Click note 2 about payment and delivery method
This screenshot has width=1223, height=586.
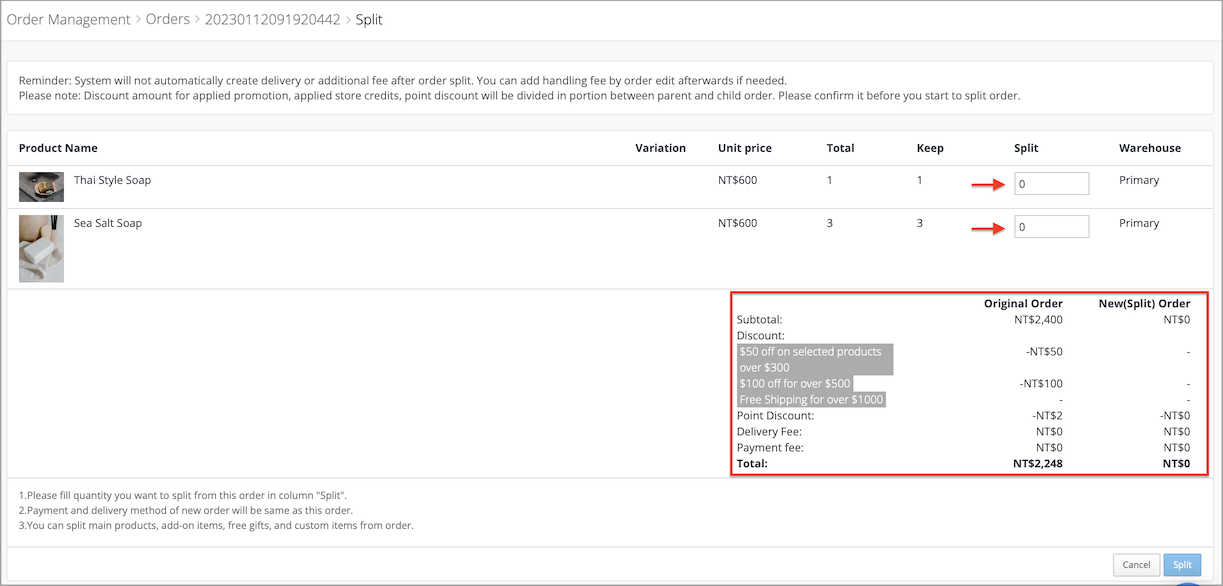click(186, 510)
